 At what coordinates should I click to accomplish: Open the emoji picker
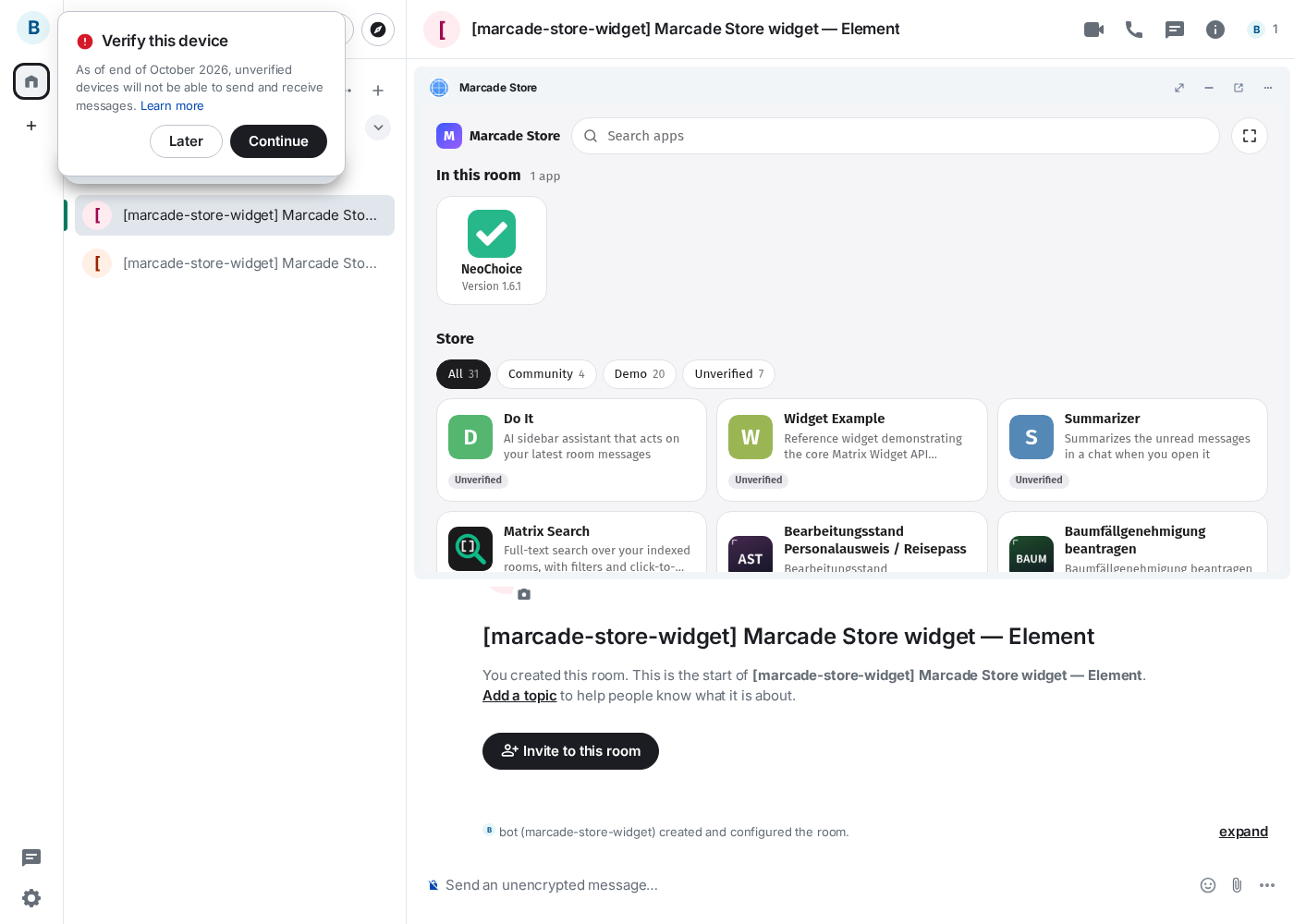pyautogui.click(x=1208, y=885)
